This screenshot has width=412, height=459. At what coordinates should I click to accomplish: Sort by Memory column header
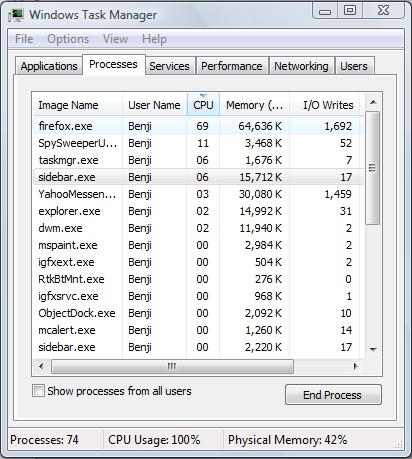tap(254, 105)
